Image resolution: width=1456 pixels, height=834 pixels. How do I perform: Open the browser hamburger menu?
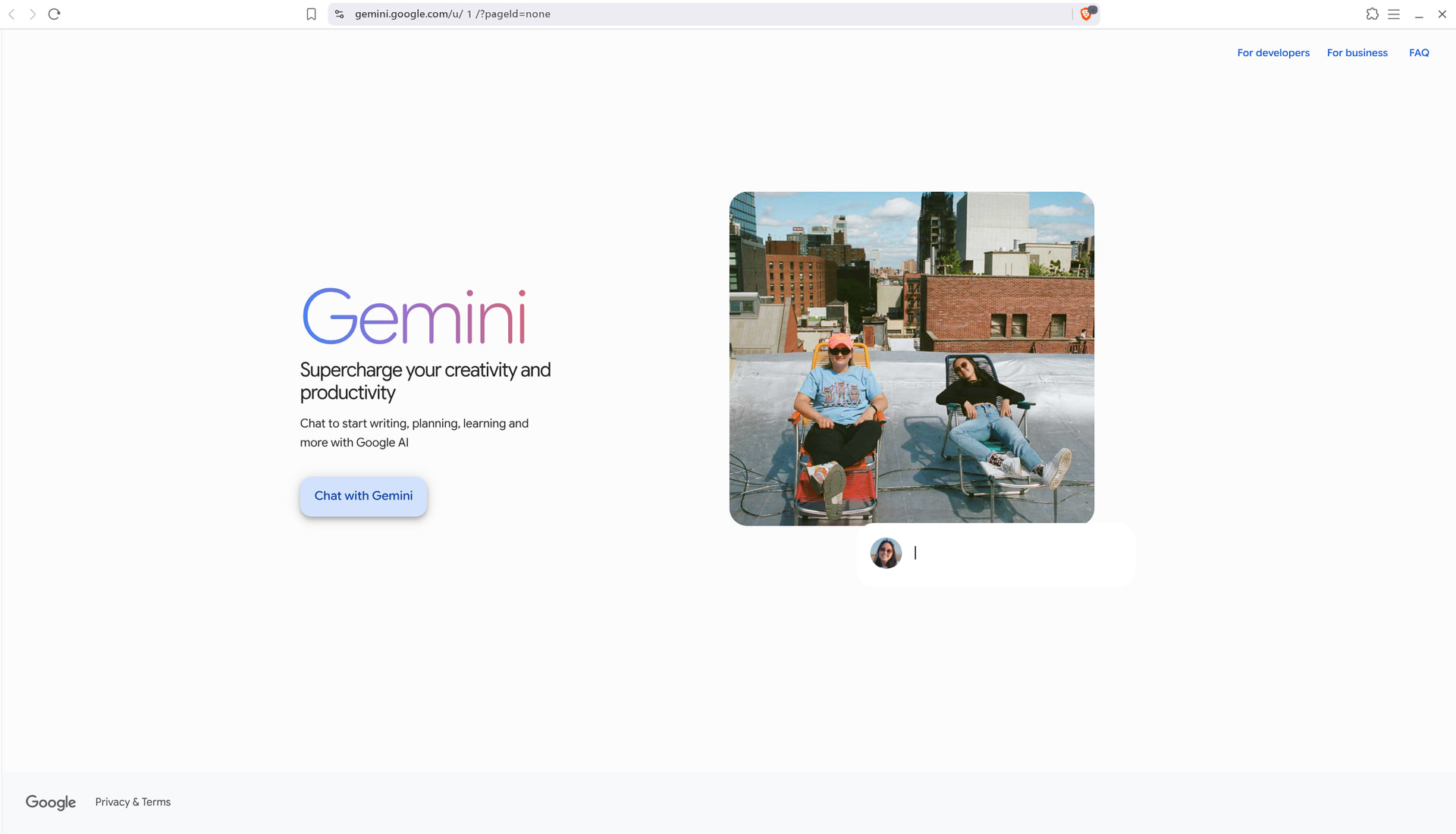[x=1394, y=14]
